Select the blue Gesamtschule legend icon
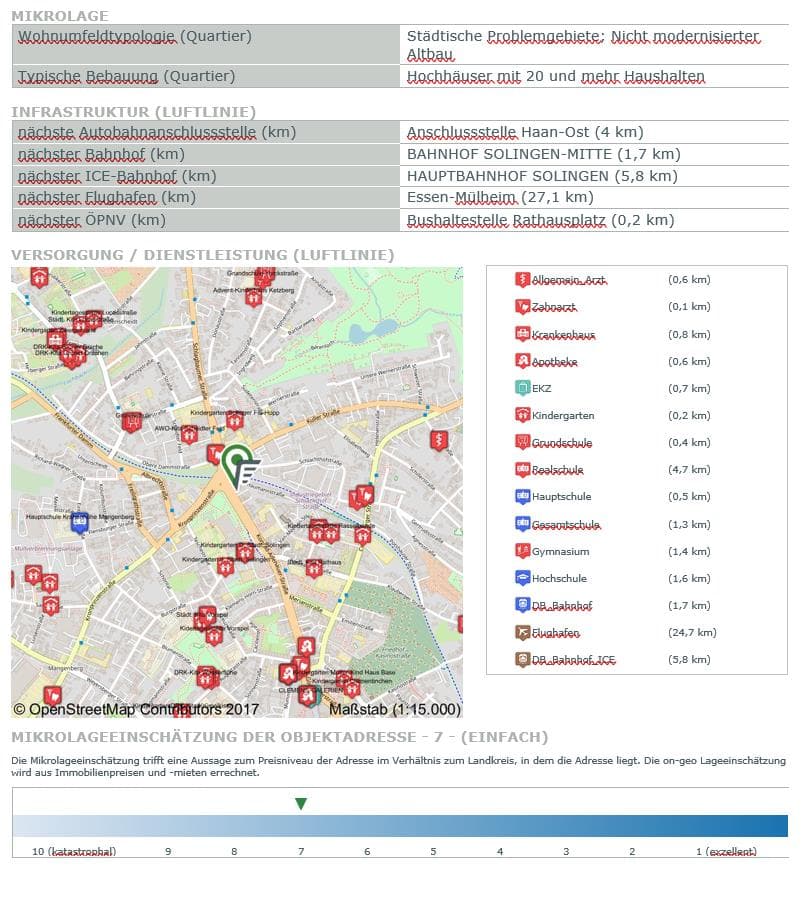The width and height of the screenshot is (812, 899). (522, 524)
